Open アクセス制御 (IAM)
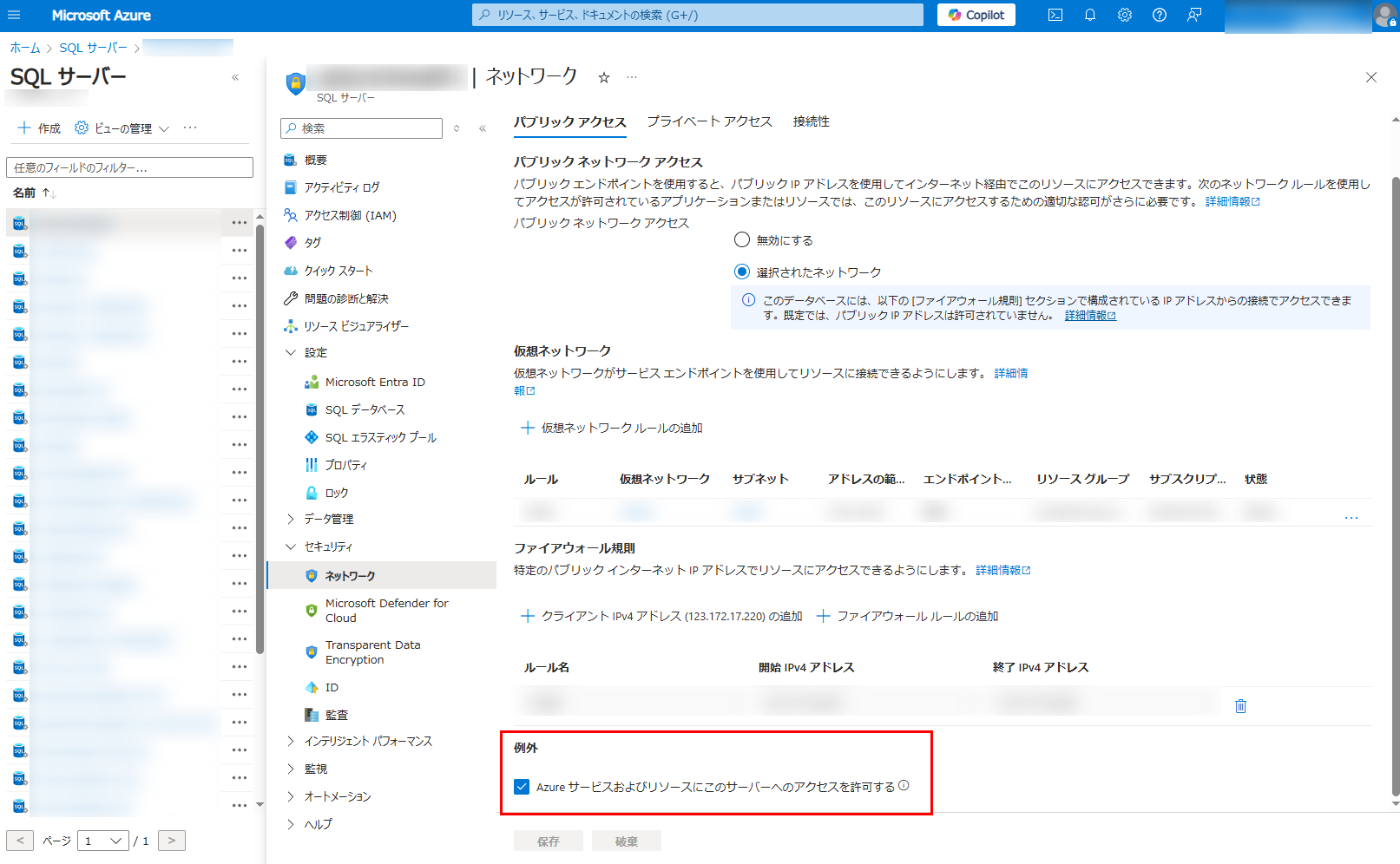This screenshot has width=1400, height=864. tap(351, 215)
